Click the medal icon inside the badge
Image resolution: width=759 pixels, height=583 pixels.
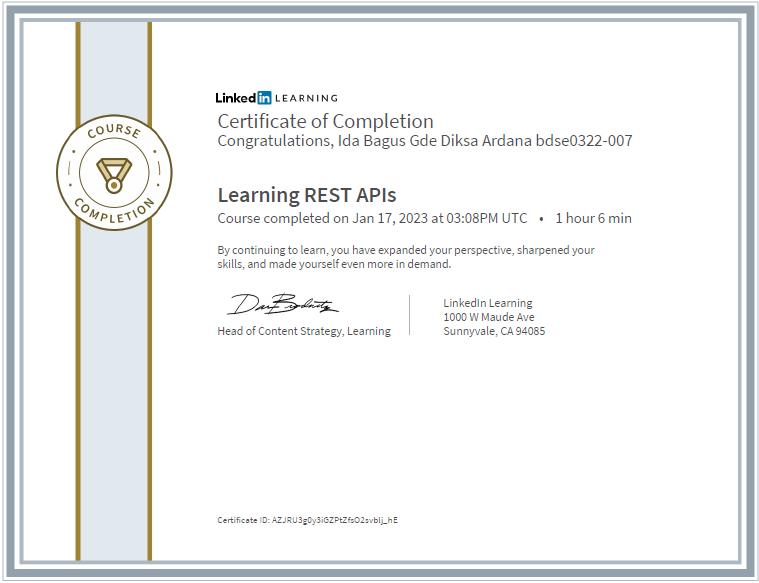(114, 175)
